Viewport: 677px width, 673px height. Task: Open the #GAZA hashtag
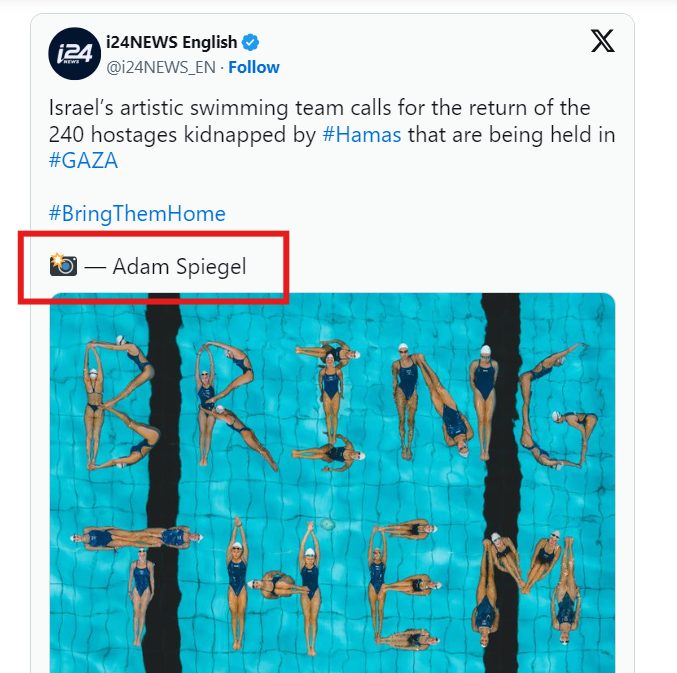[83, 161]
